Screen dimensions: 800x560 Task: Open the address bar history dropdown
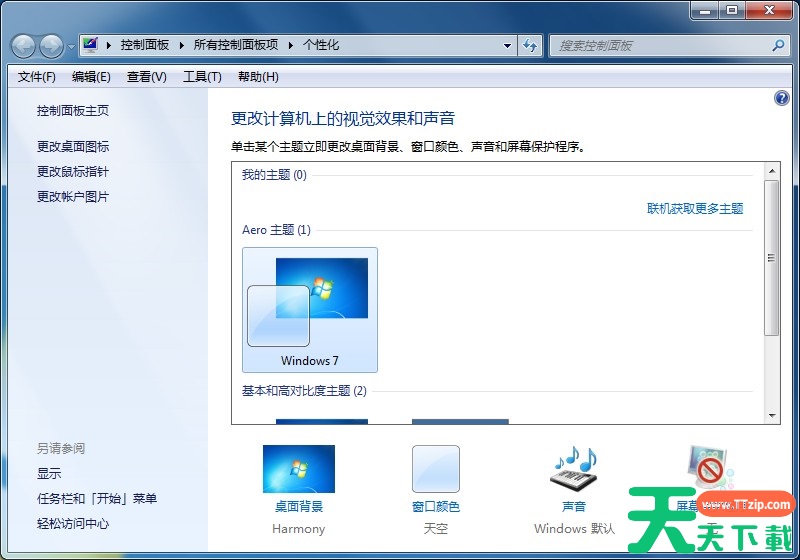coord(507,45)
